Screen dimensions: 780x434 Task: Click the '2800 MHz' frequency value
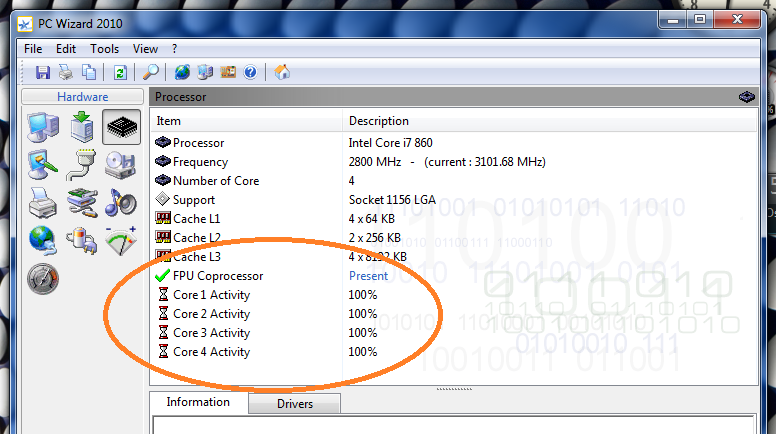[x=375, y=162]
